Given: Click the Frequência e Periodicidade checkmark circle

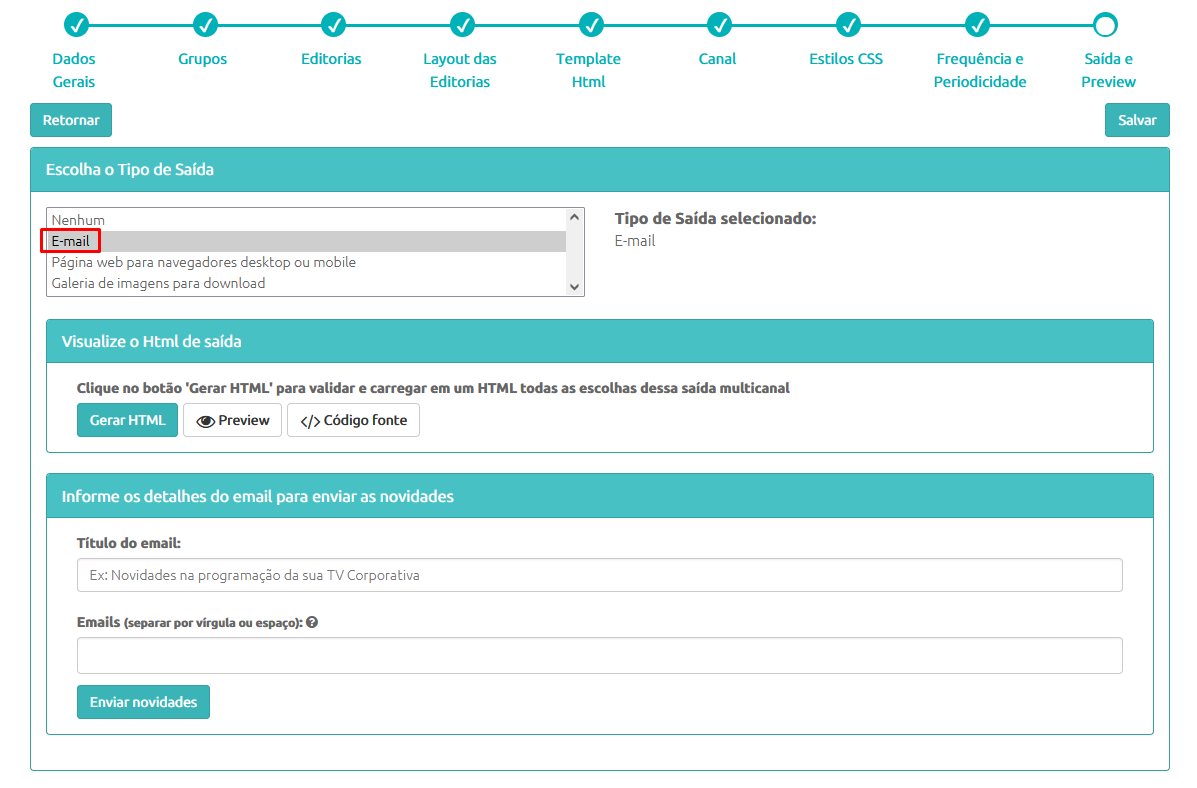Looking at the screenshot, I should tap(977, 25).
